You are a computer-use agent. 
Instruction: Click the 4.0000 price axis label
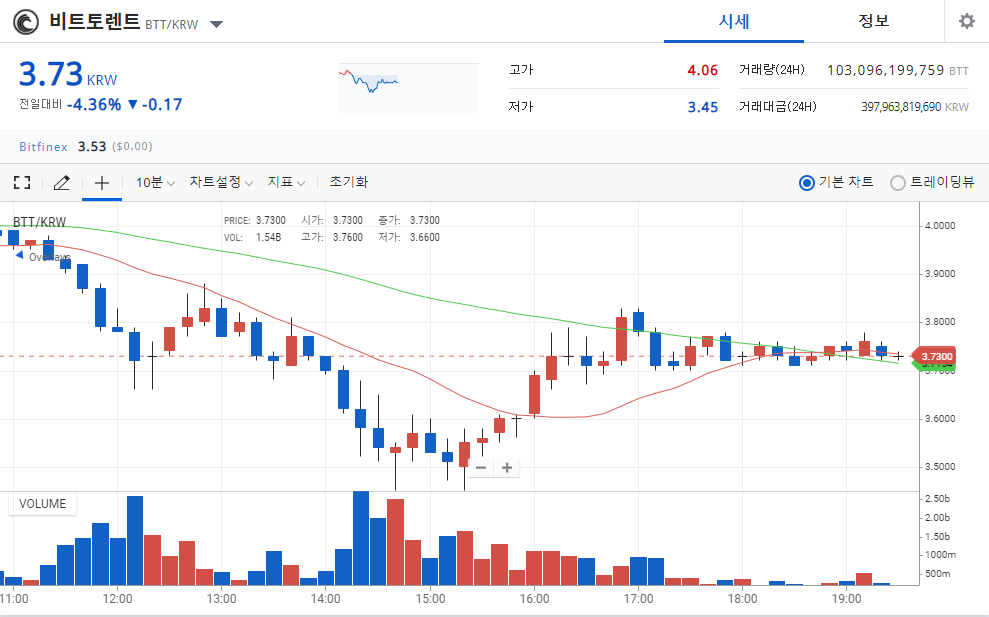coord(940,226)
